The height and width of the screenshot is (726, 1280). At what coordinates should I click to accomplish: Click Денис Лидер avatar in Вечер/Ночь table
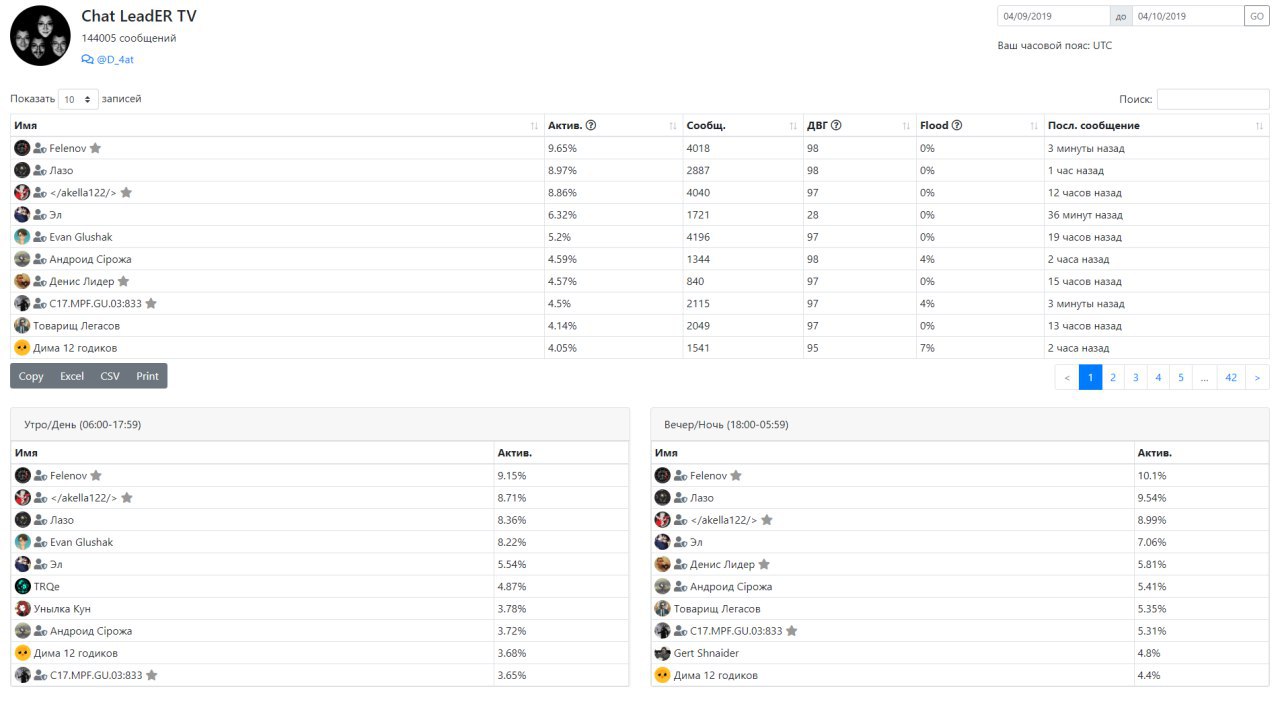pos(662,564)
